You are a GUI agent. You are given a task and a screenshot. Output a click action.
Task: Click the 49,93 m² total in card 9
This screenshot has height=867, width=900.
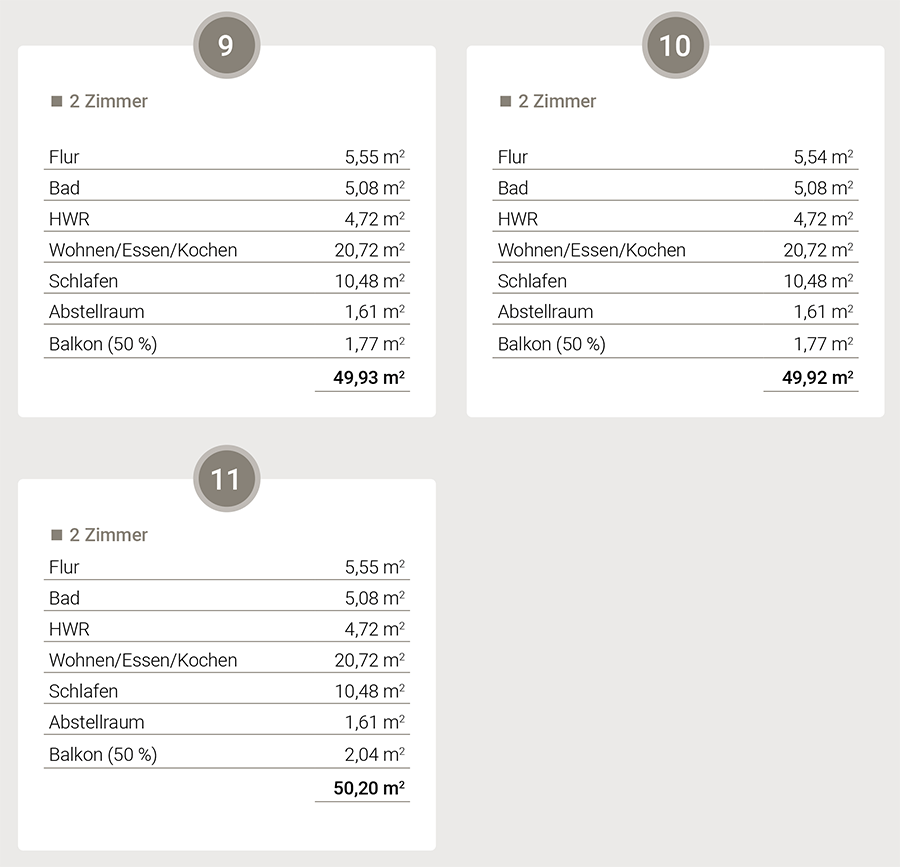tap(369, 377)
